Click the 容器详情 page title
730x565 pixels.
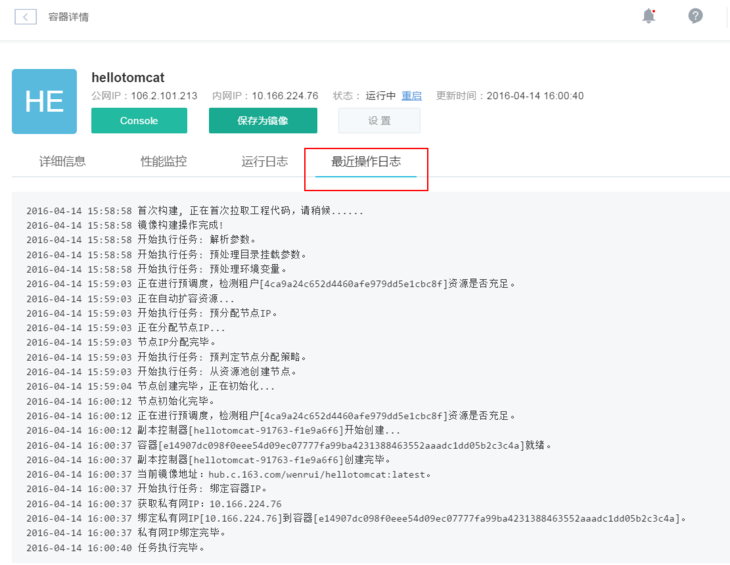click(x=68, y=17)
